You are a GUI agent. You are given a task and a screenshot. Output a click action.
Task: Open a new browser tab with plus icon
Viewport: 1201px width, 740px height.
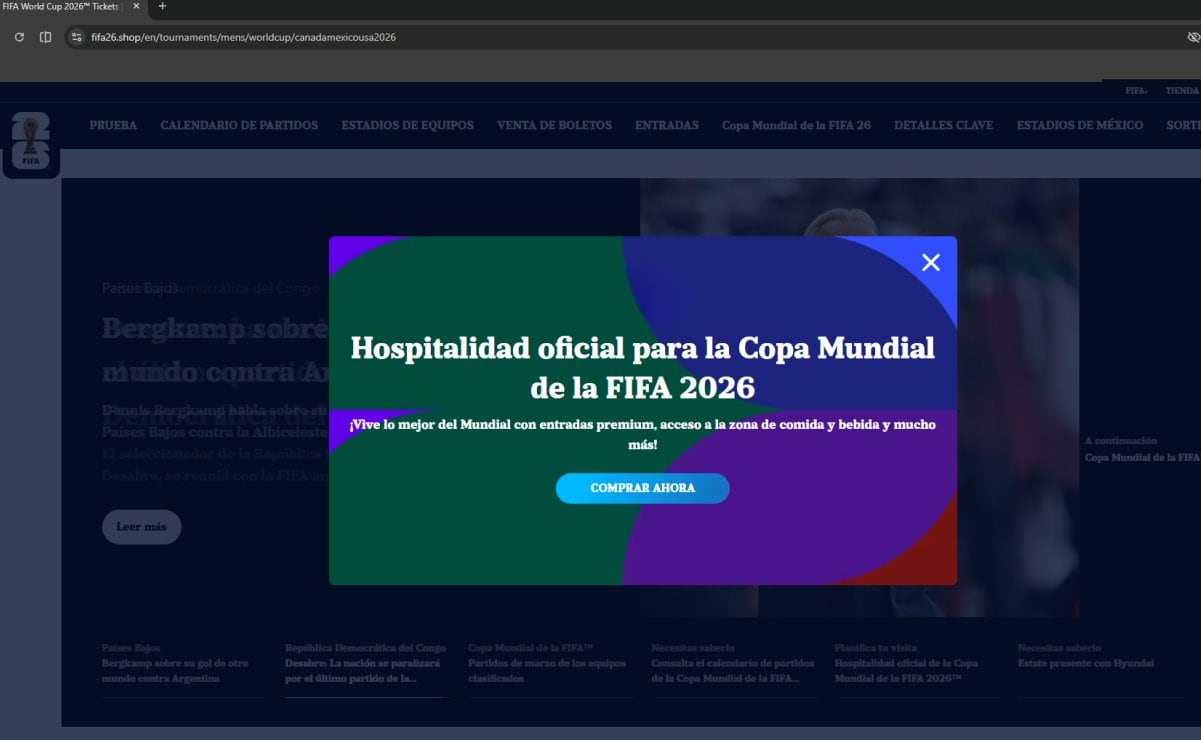click(163, 6)
